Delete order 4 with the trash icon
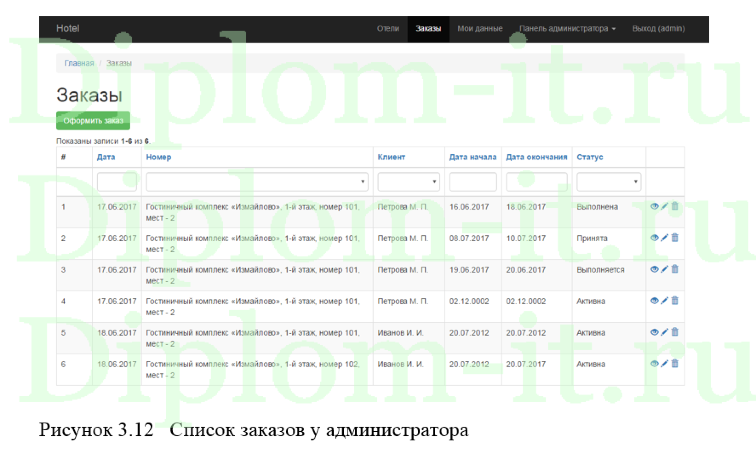The height and width of the screenshot is (460, 756). click(675, 300)
